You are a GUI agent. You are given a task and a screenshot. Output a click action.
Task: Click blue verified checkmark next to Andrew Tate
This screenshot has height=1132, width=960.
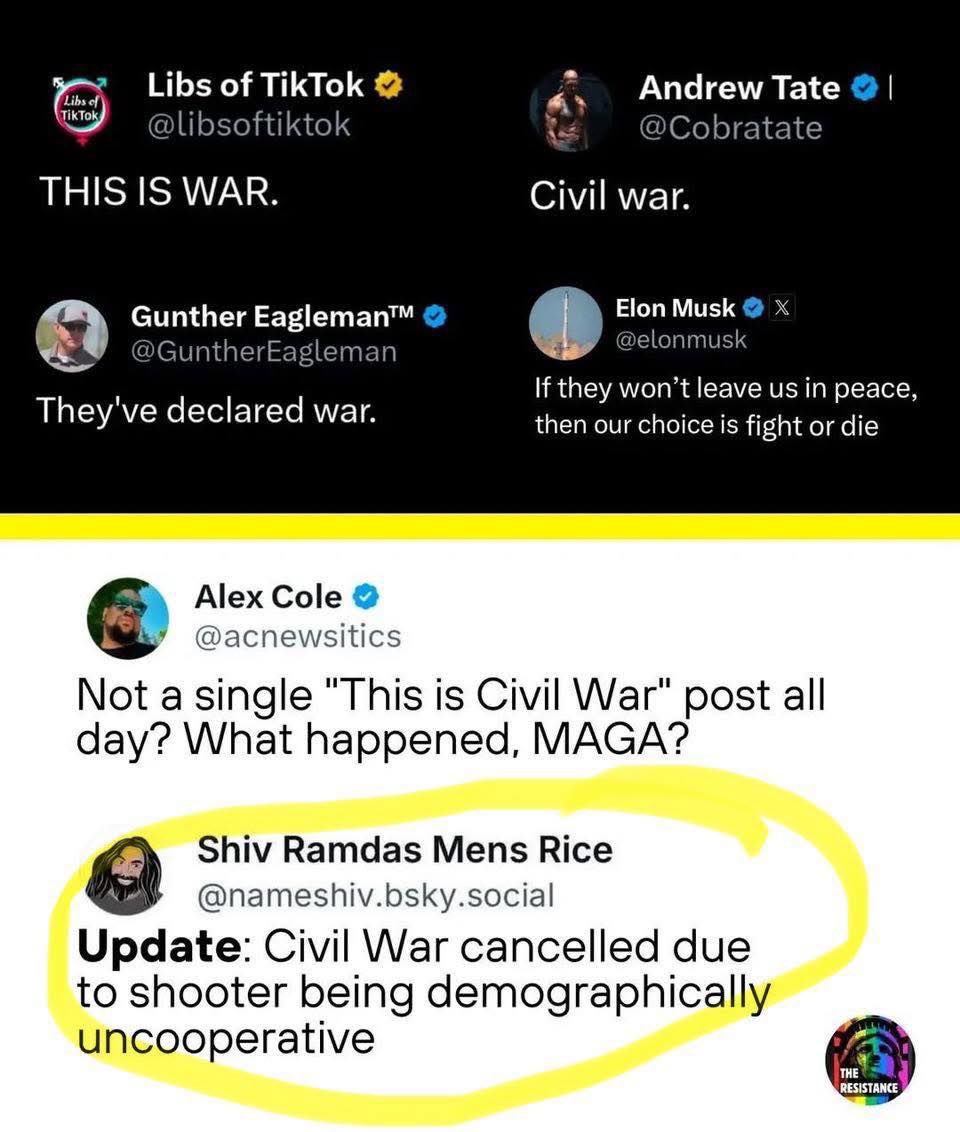pyautogui.click(x=863, y=89)
